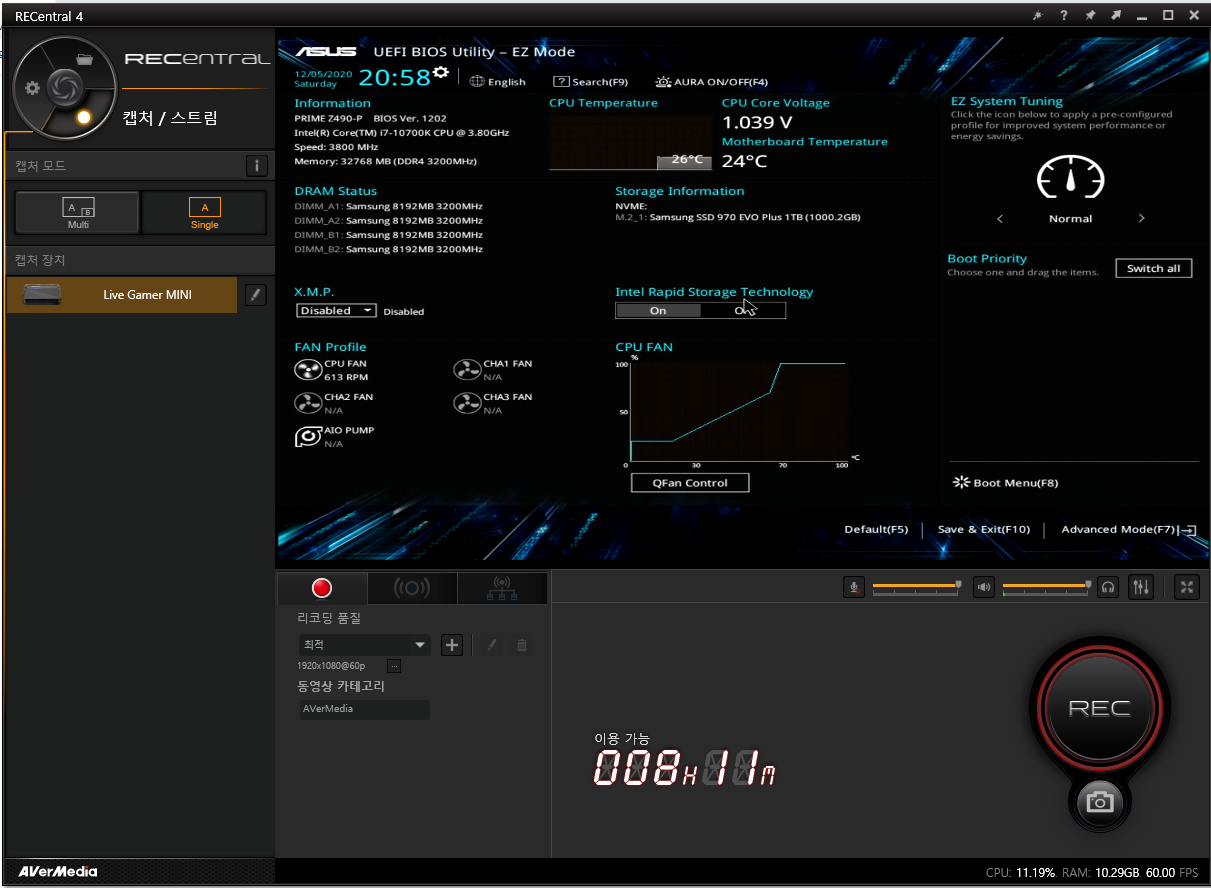The width and height of the screenshot is (1211, 888).
Task: Click Switch all under Boot Priority
Action: click(x=1153, y=269)
